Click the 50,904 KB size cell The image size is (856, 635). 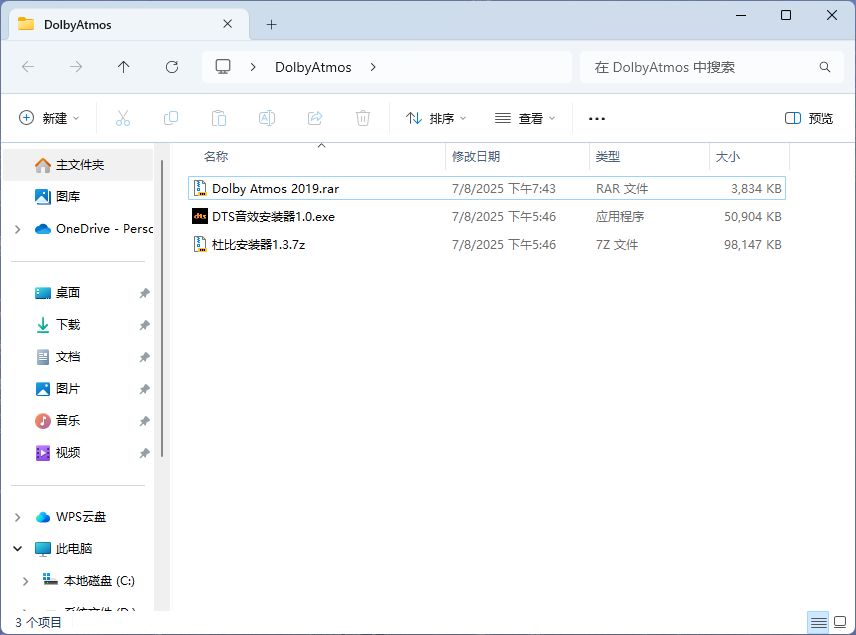pos(752,216)
